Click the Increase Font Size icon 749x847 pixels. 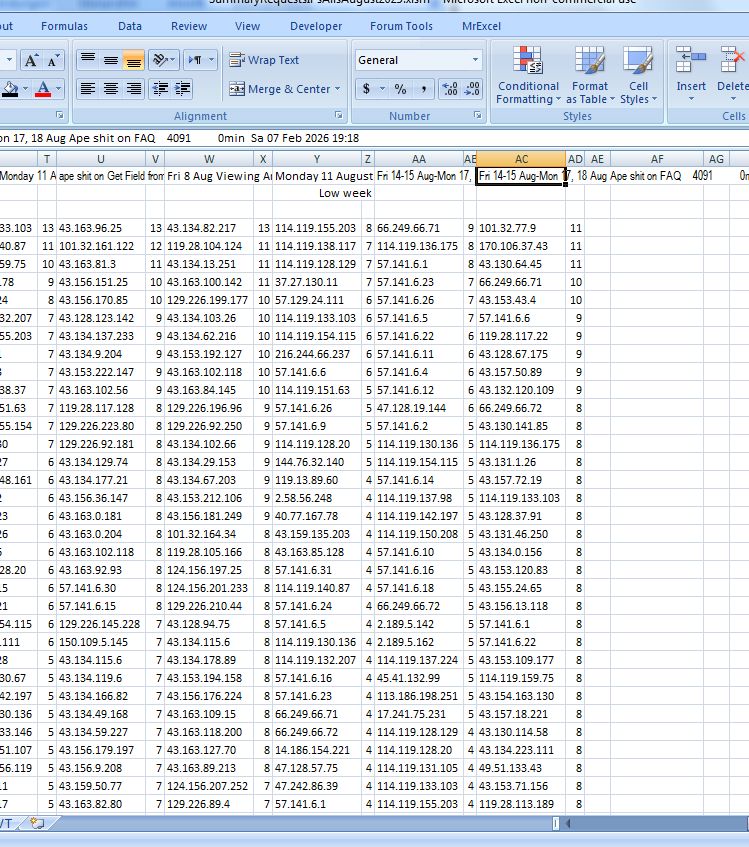(x=31, y=60)
